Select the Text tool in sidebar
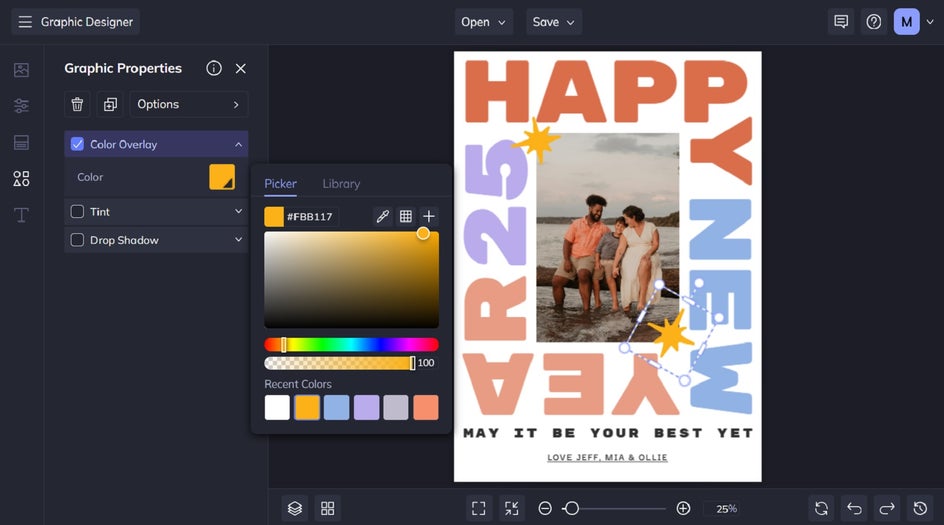Screen dimensions: 944x525 21,215
